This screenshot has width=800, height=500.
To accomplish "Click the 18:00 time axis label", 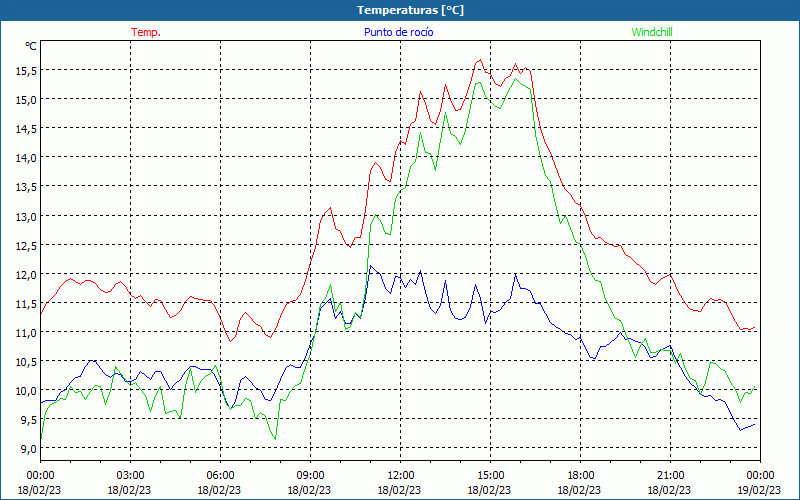I will 580,476.
